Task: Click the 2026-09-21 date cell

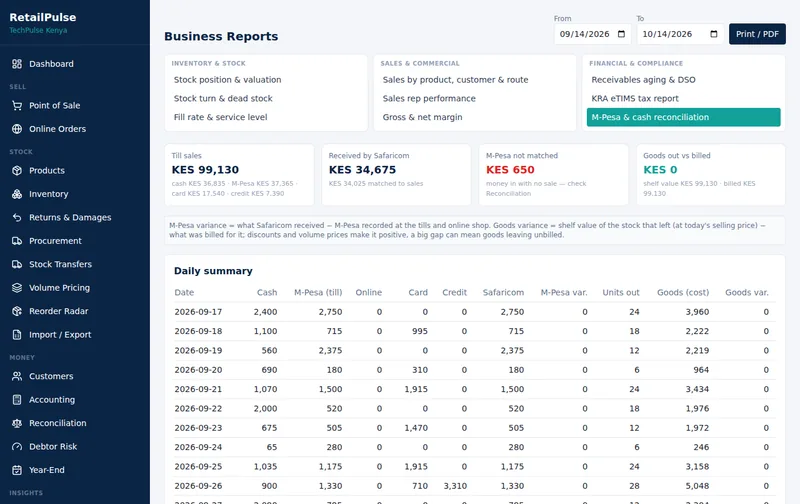Action: pyautogui.click(x=198, y=389)
